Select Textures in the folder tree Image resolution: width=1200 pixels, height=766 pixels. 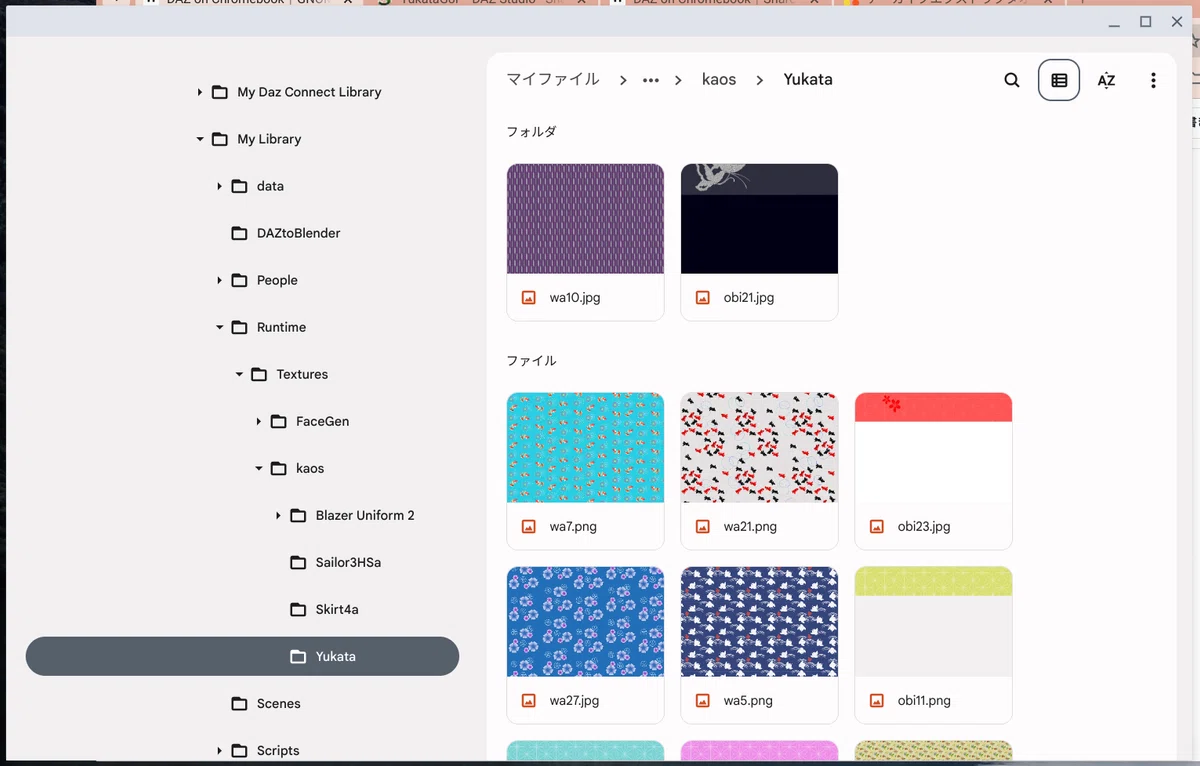pyautogui.click(x=302, y=374)
